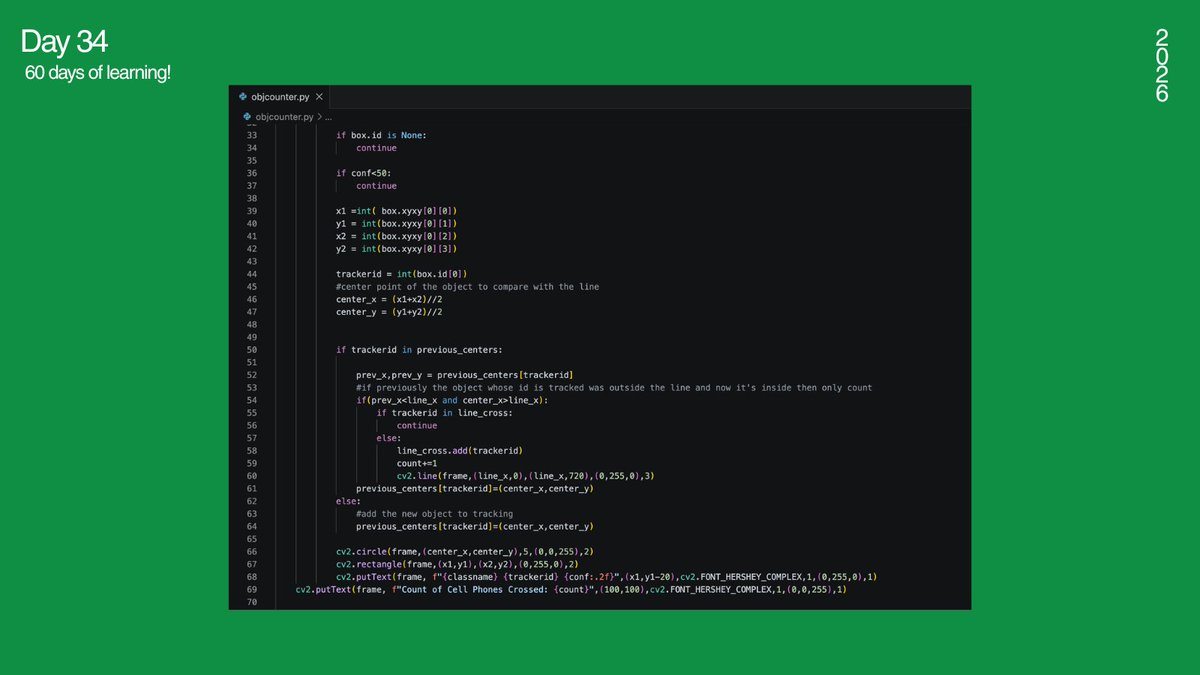The height and width of the screenshot is (675, 1200).
Task: Click line number 33 in the gutter
Action: (251, 135)
